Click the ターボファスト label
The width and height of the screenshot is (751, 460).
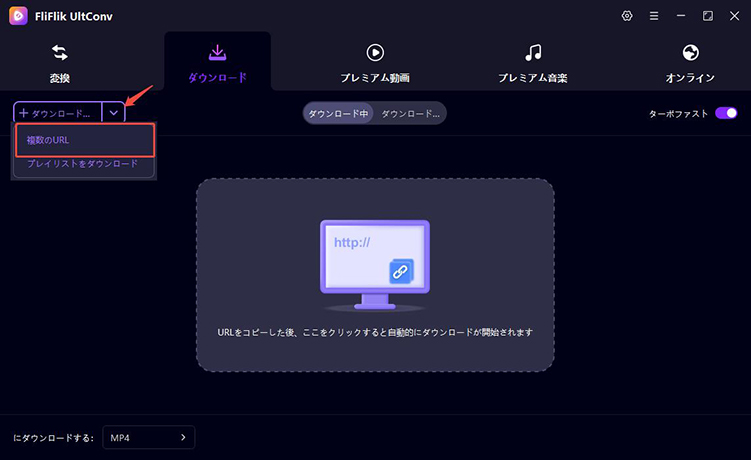[x=678, y=114]
